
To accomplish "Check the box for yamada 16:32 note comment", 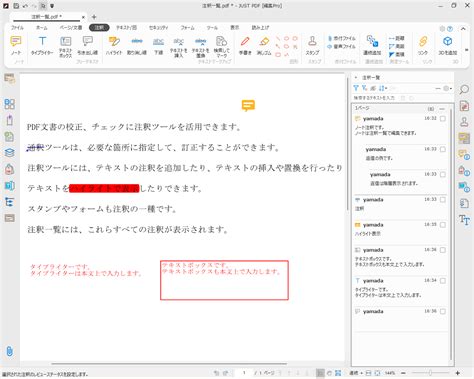I will pos(443,119).
